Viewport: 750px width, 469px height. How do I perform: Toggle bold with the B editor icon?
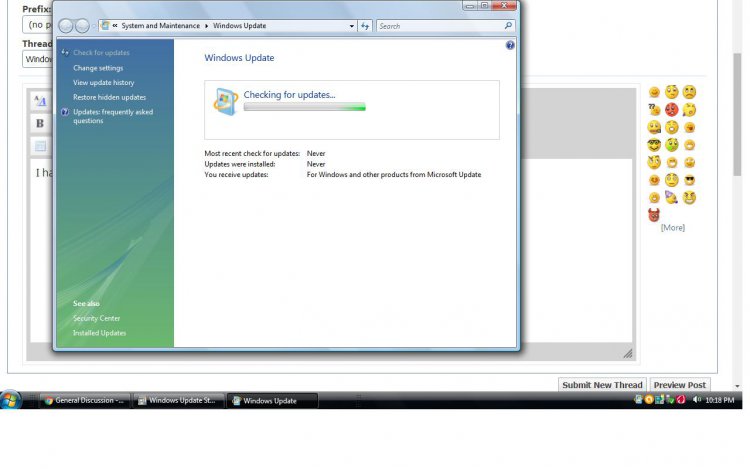(40, 123)
